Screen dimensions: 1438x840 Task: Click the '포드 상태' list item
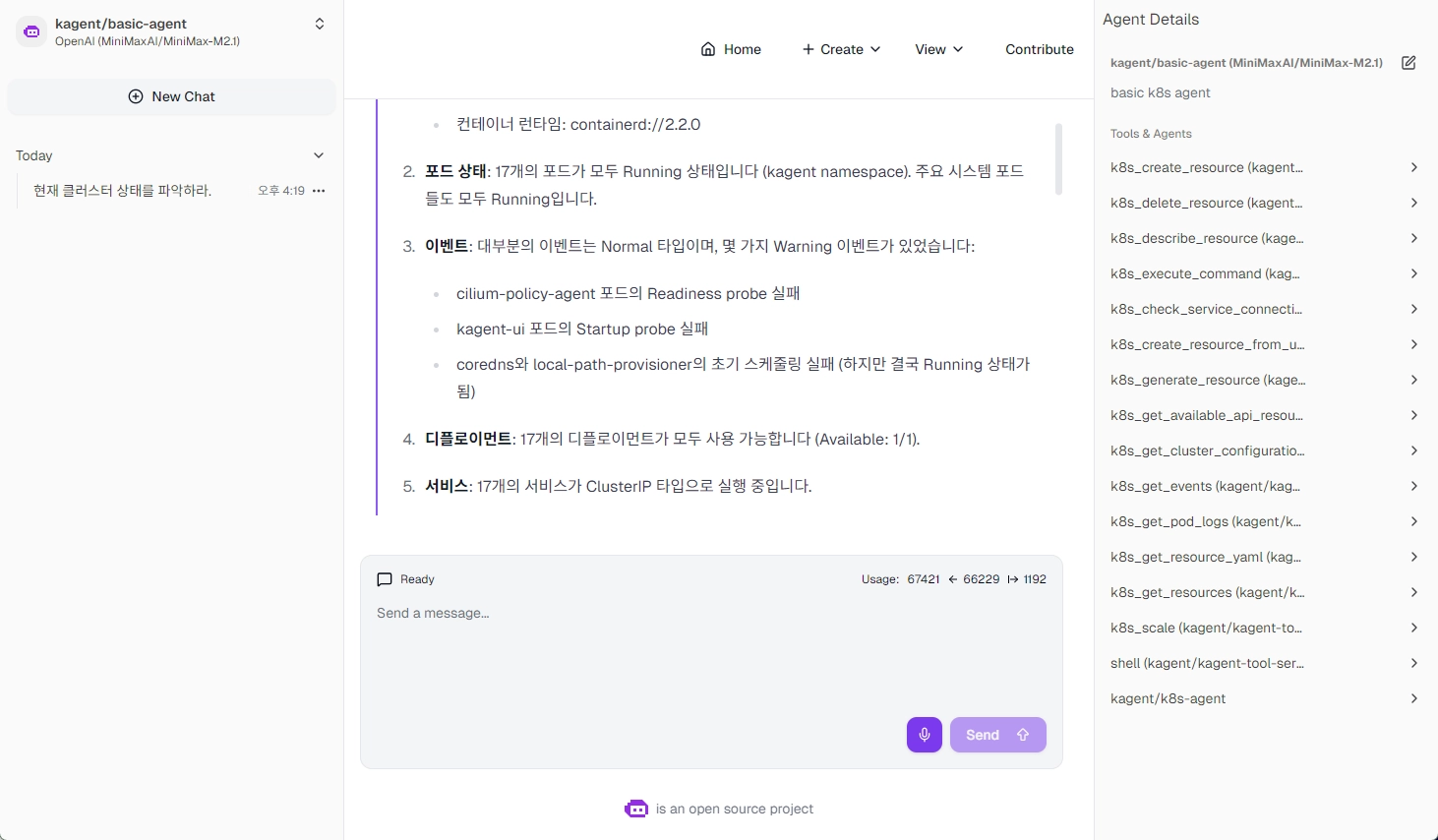point(724,185)
